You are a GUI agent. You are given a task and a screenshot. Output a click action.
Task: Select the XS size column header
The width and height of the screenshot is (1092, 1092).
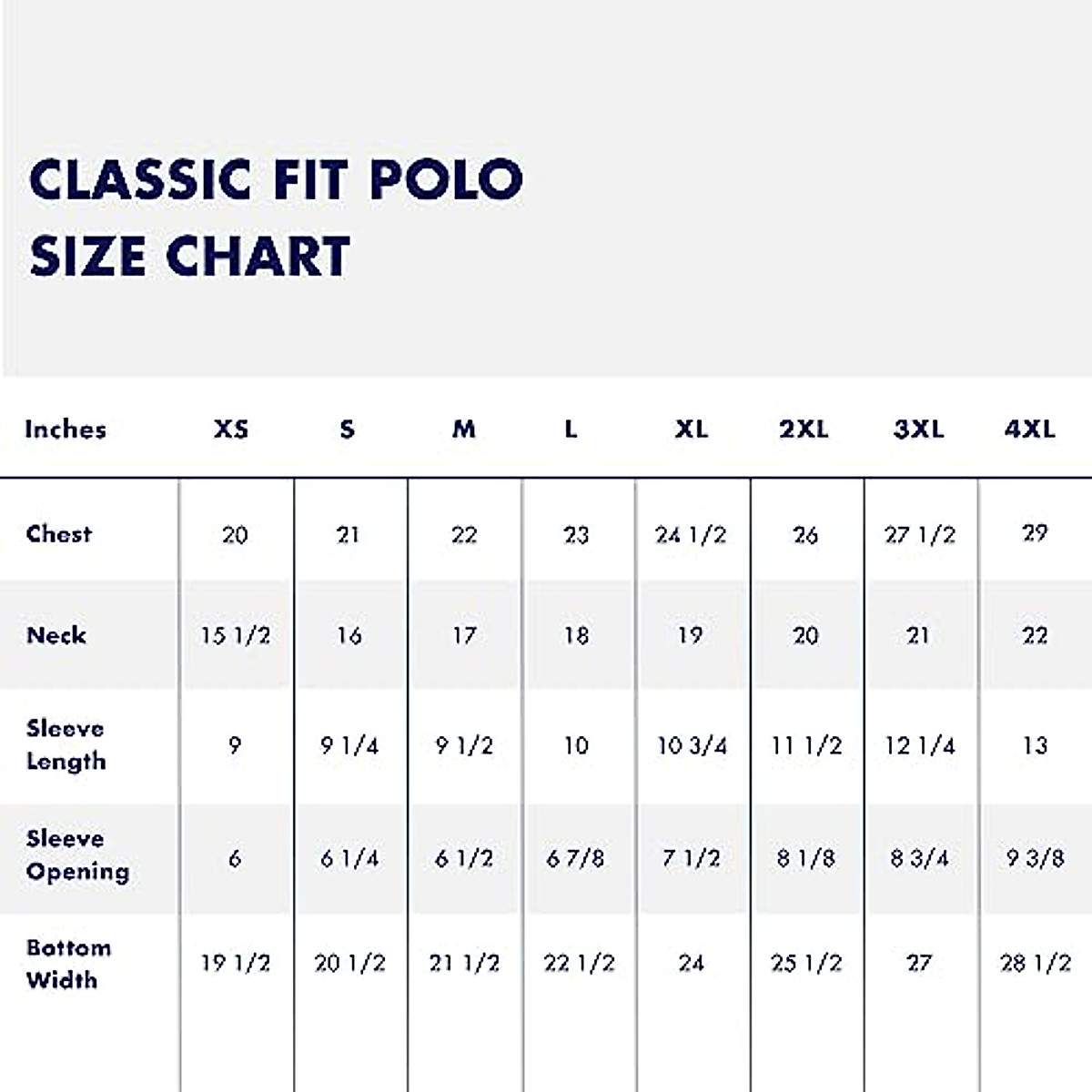point(231,430)
